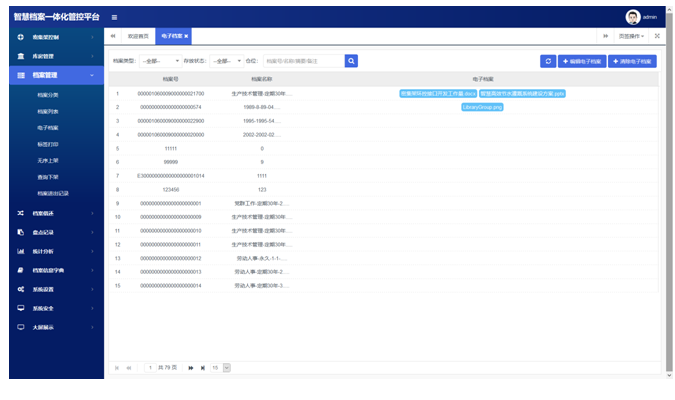Expand the 系统设置 menu chevron
The width and height of the screenshot is (675, 400).
(92, 289)
